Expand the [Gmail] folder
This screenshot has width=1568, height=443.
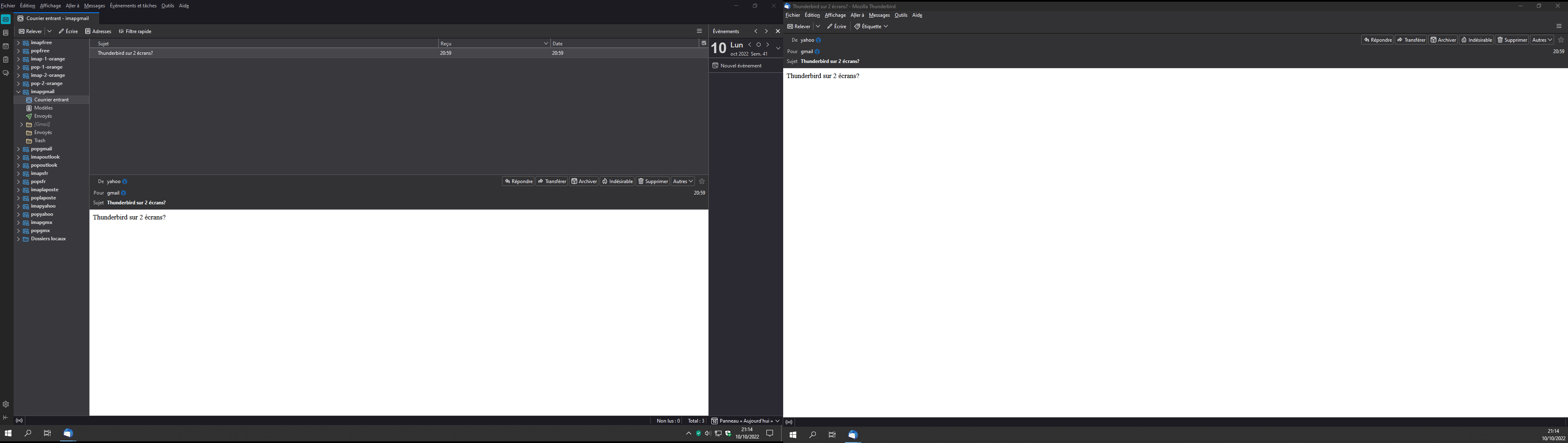click(22, 125)
